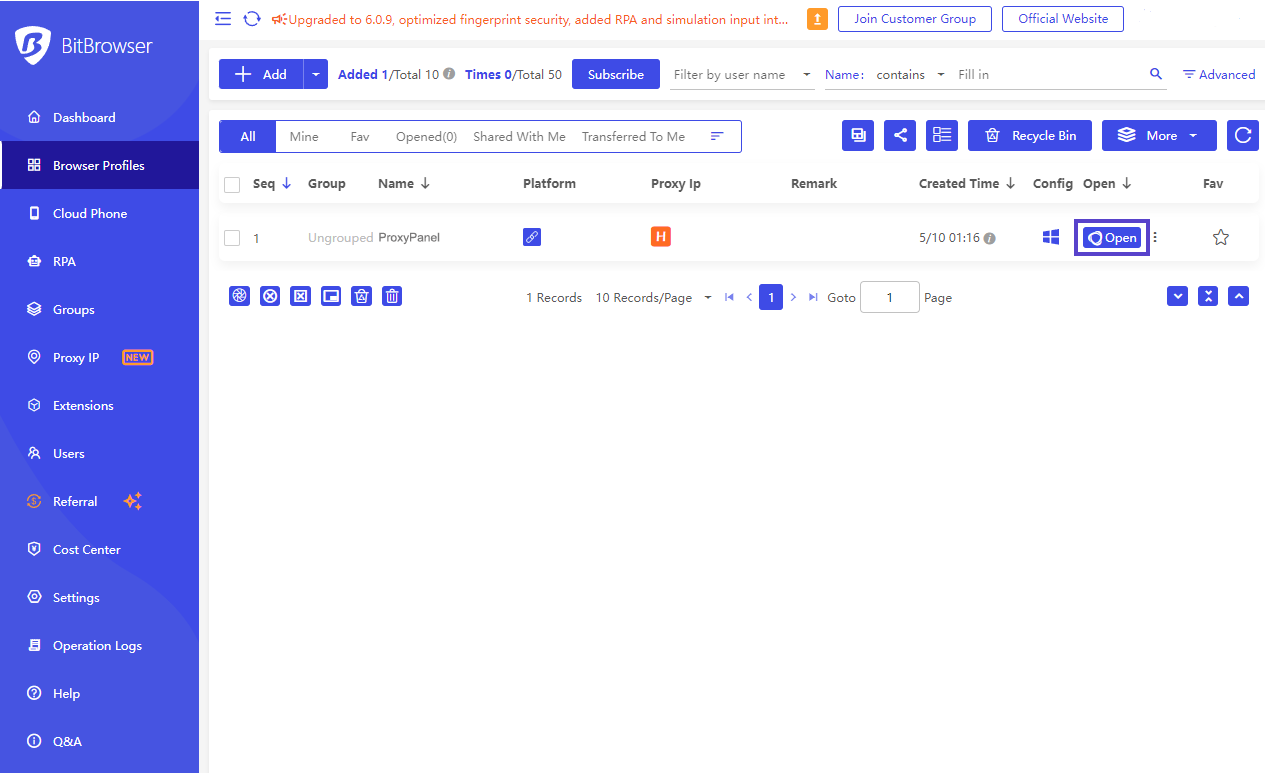This screenshot has height=773, width=1265.
Task: Click the refresh icon in top bar
Action: (252, 19)
